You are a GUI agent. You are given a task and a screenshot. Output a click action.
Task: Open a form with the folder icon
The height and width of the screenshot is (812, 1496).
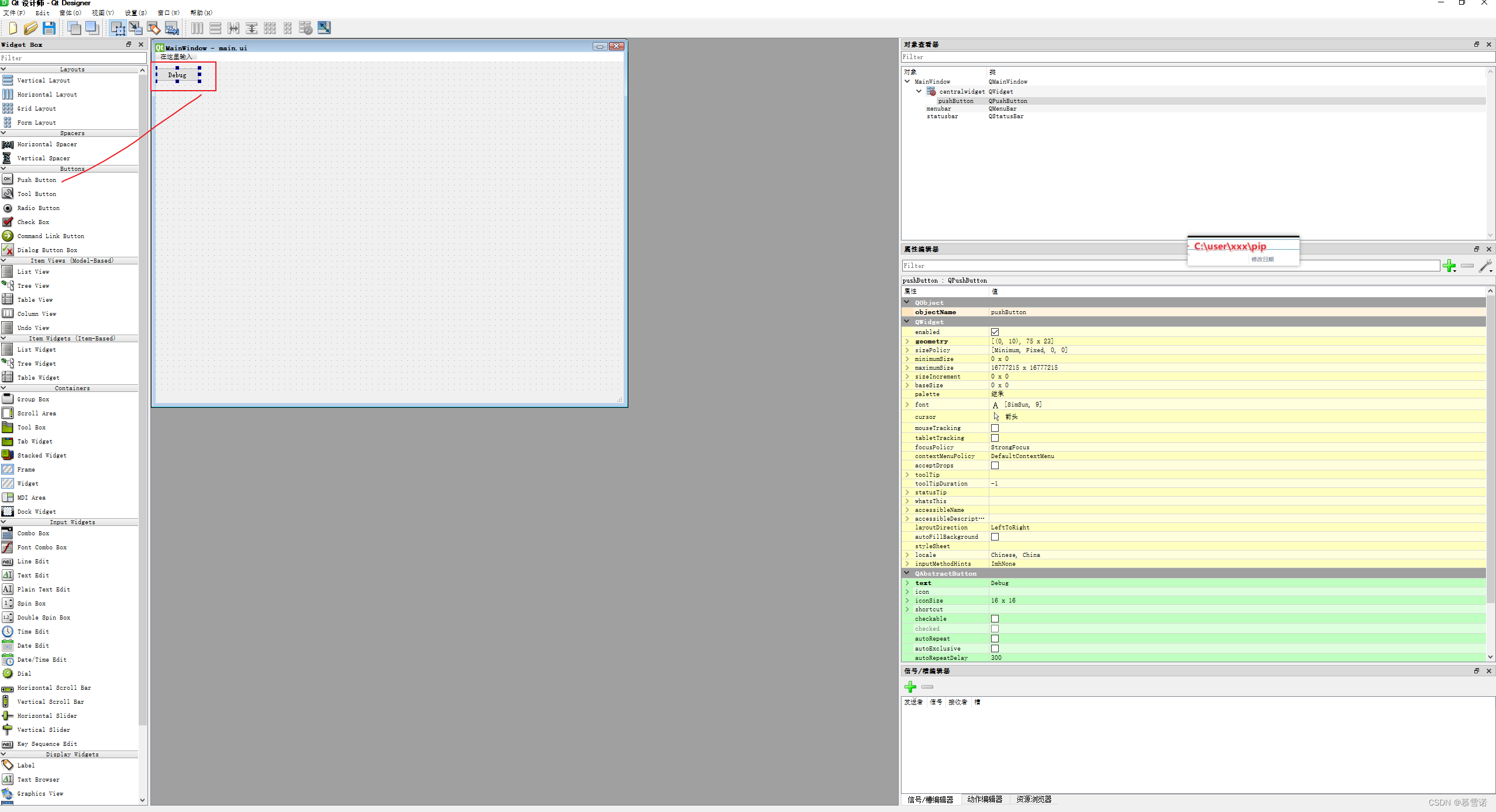point(31,27)
